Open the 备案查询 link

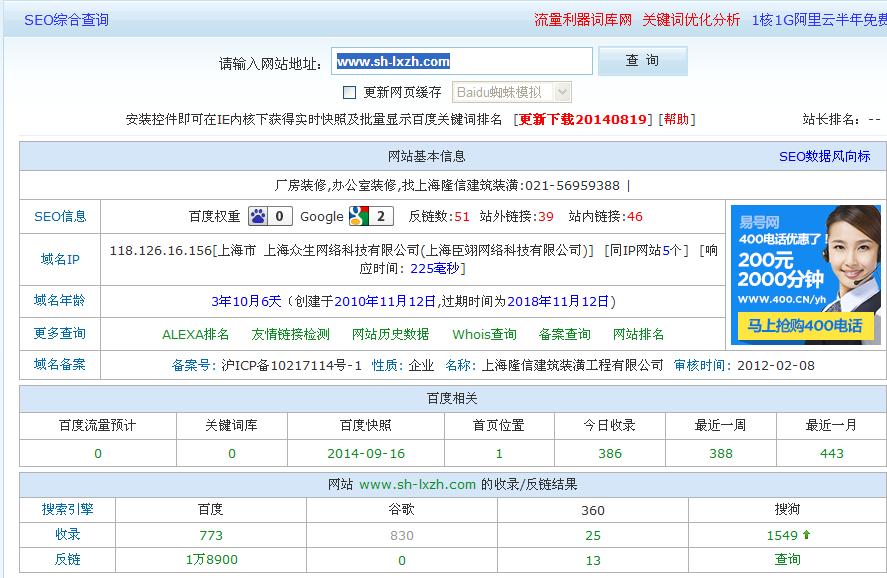click(x=565, y=334)
